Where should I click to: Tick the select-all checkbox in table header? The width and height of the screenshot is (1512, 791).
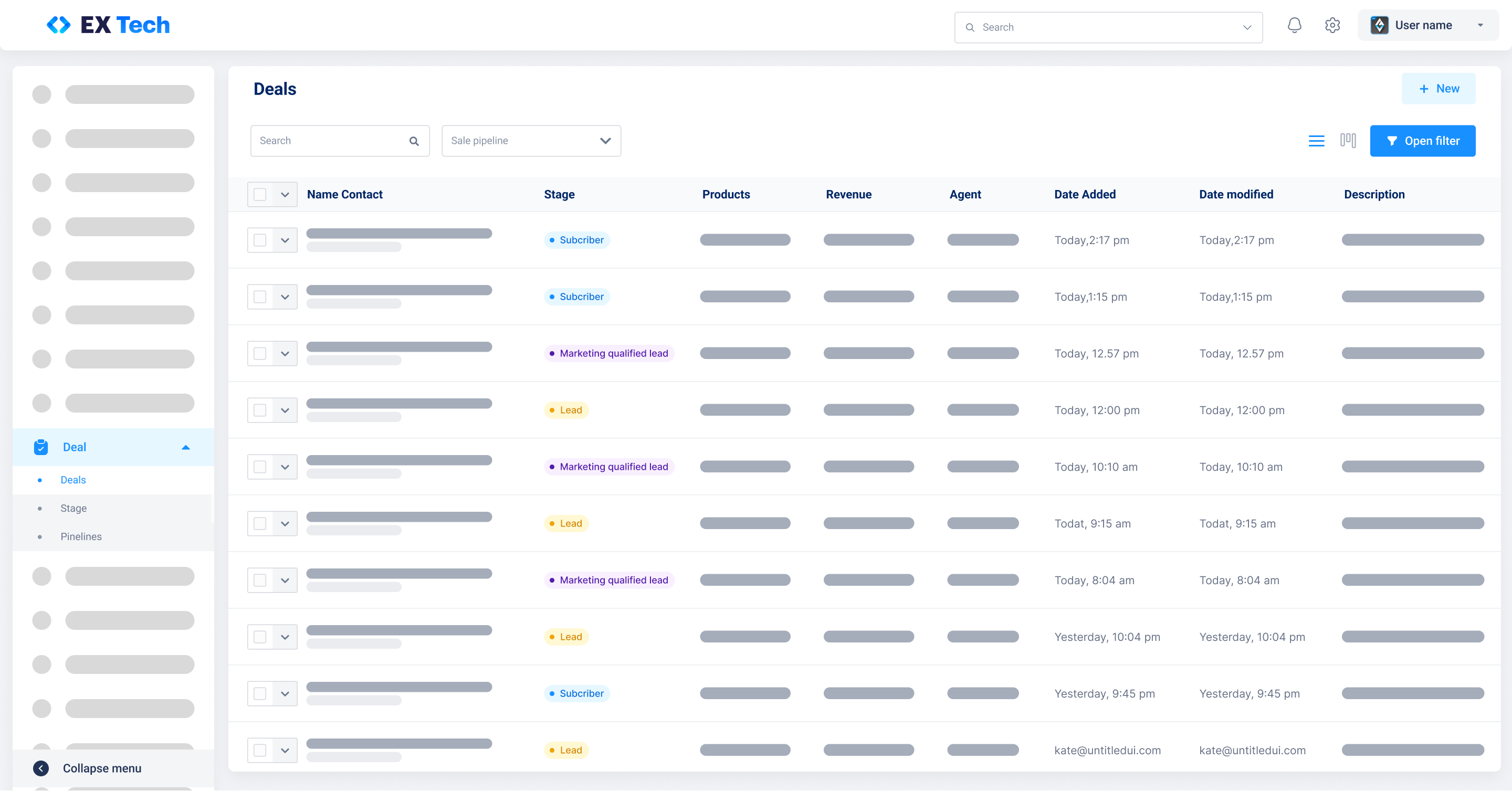point(260,194)
